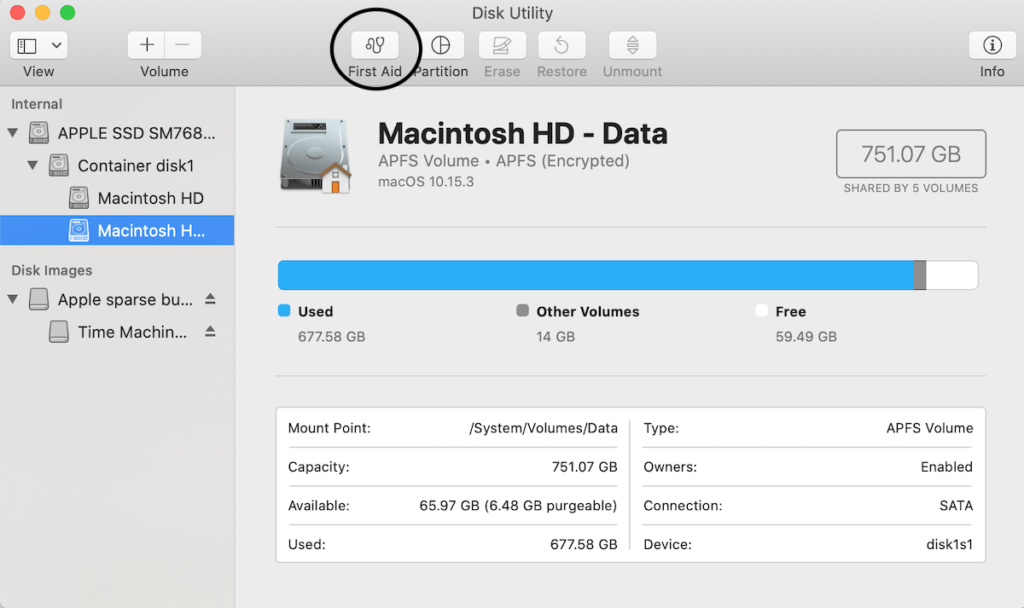Click the Capacity 751.07 GB table value
1024x608 pixels.
click(584, 467)
